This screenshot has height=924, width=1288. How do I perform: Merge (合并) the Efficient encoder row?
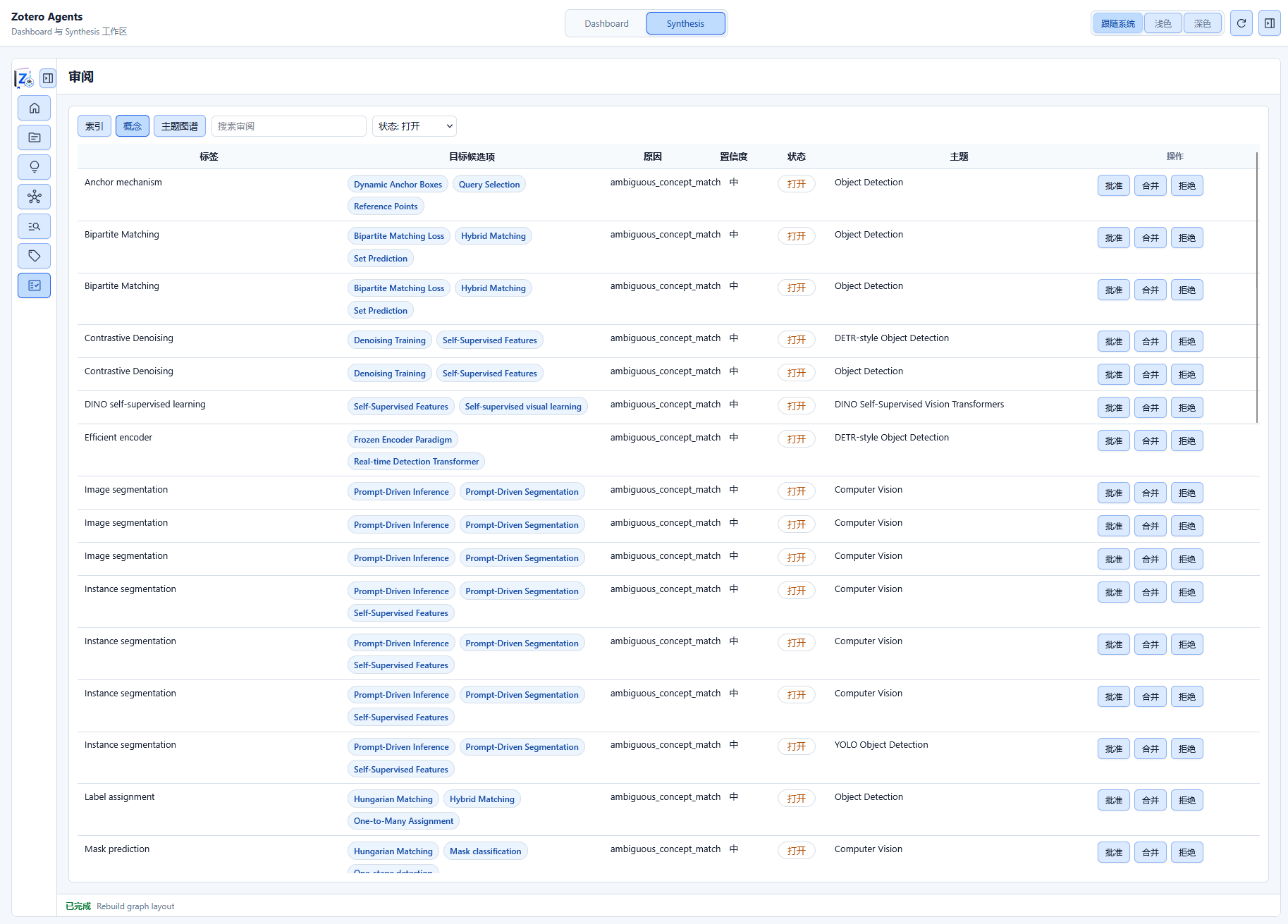[x=1151, y=441]
